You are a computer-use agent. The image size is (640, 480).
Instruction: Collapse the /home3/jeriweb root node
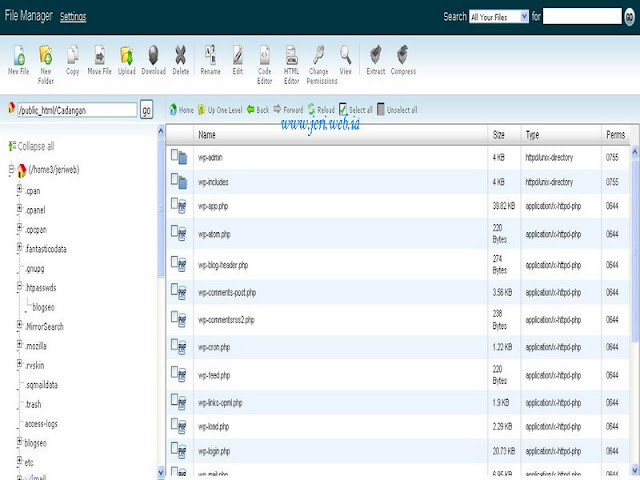[11, 169]
